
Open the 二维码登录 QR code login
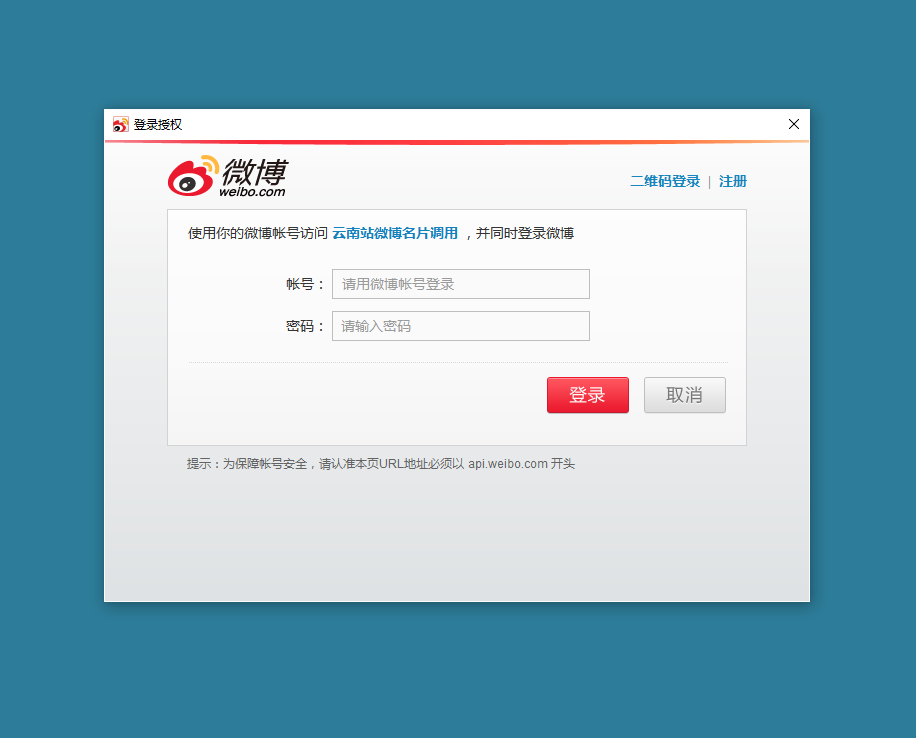[x=665, y=181]
